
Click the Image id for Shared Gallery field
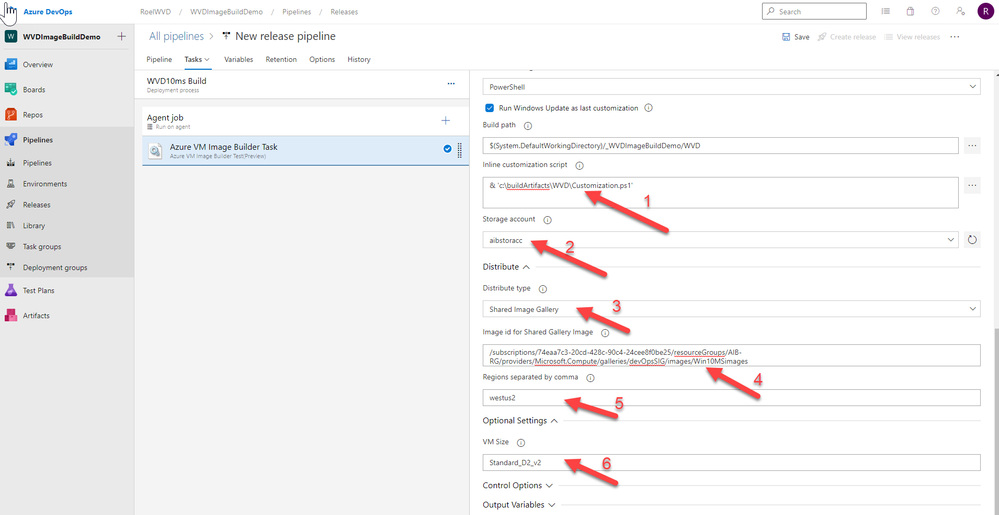(x=731, y=356)
